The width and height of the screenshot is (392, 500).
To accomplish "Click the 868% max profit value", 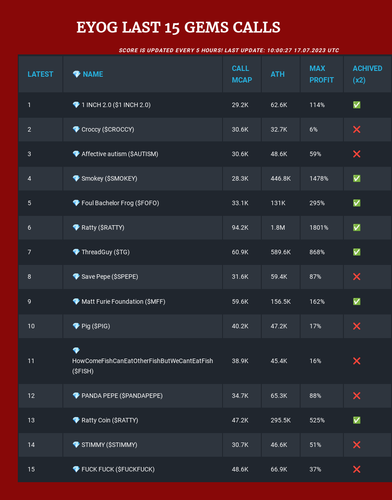I will (317, 252).
